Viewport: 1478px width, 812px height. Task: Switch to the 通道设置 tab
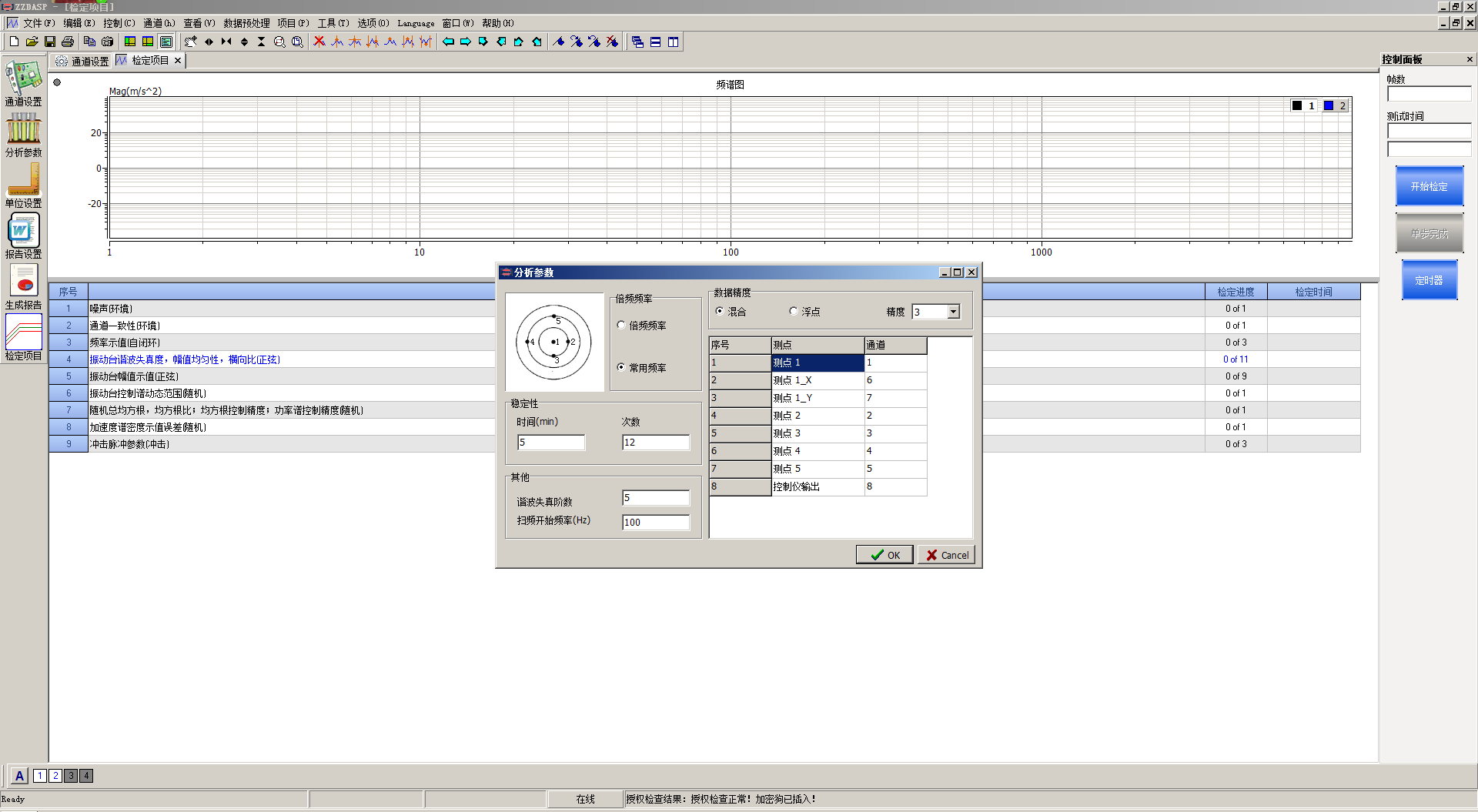83,61
